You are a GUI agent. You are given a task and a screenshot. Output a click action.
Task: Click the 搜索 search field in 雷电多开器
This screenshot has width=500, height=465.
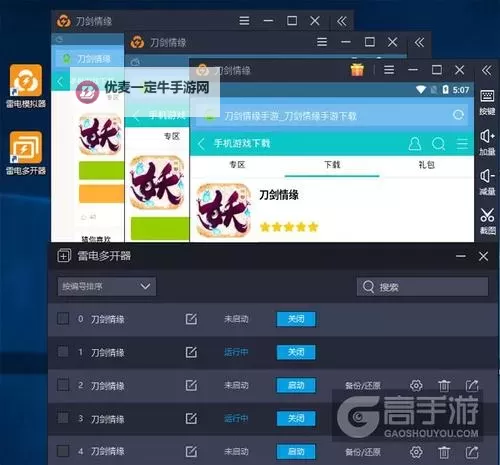(423, 287)
